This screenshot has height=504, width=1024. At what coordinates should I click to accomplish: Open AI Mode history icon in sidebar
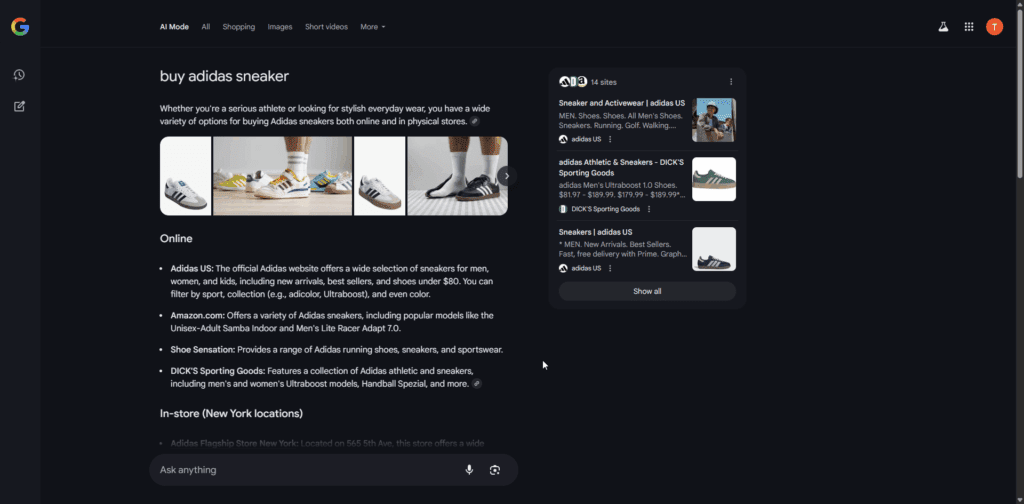(x=19, y=75)
